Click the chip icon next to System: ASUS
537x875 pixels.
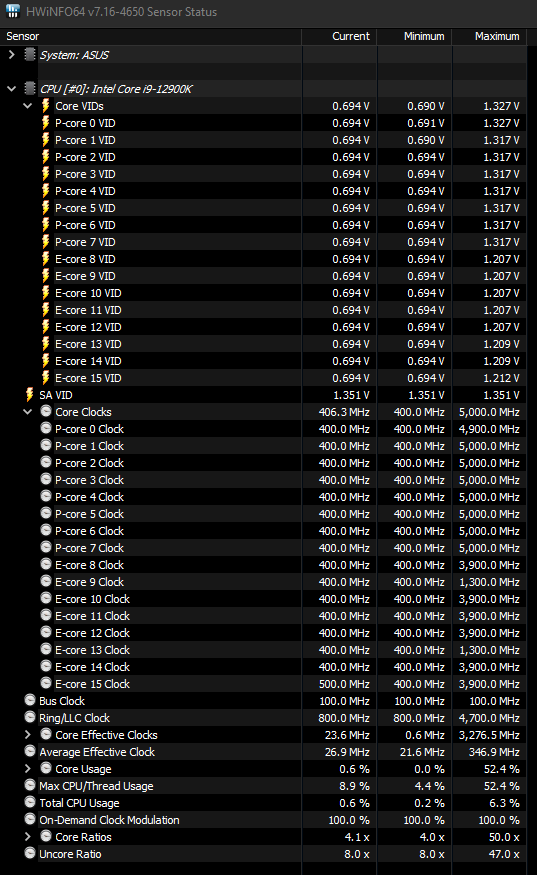(x=30, y=54)
